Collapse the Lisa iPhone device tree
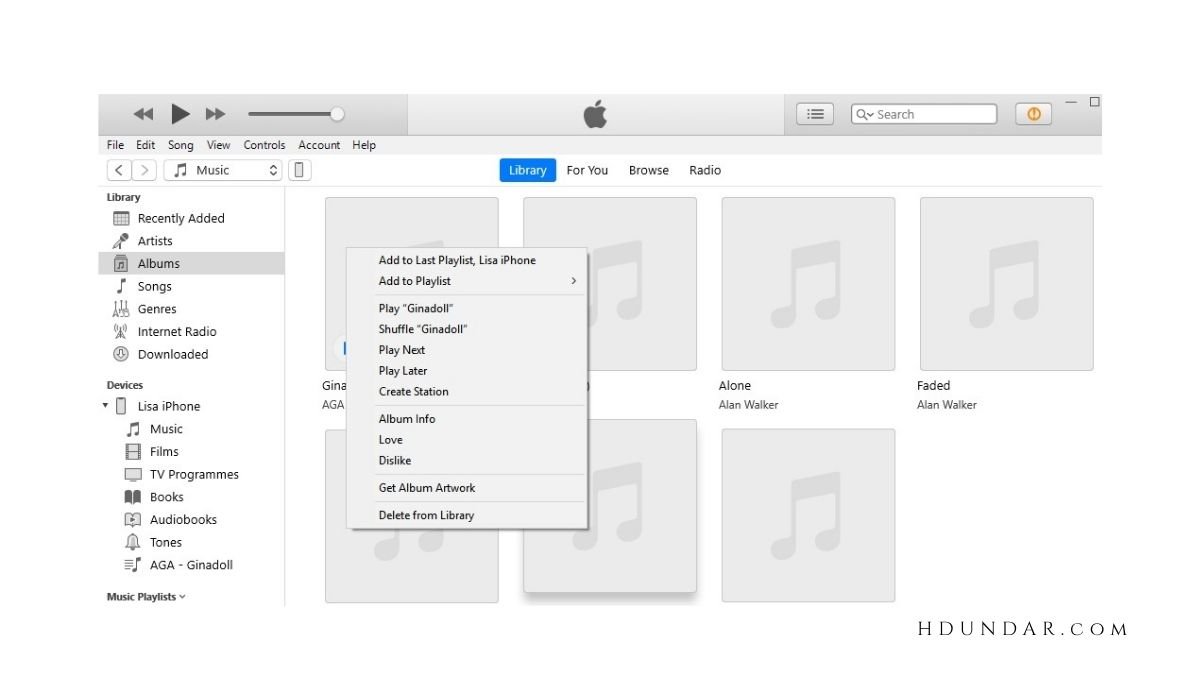1200x700 pixels. tap(107, 406)
